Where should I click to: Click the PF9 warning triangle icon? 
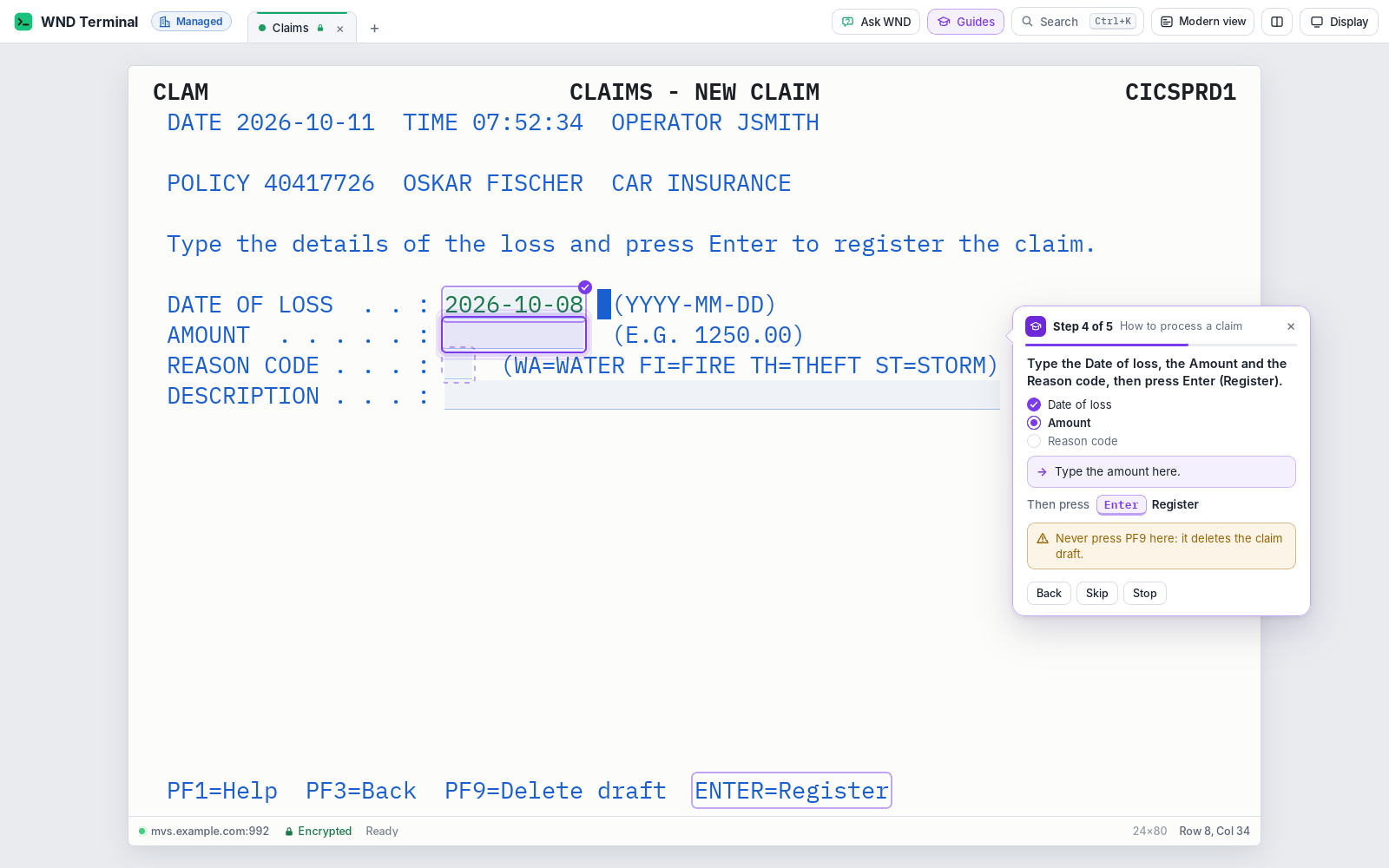[1043, 538]
